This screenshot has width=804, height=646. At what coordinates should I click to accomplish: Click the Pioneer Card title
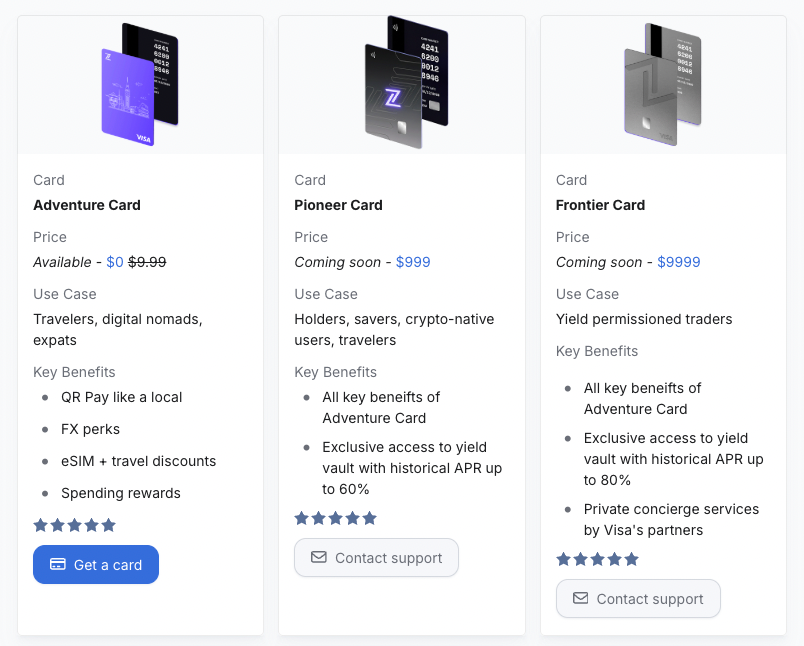(339, 205)
